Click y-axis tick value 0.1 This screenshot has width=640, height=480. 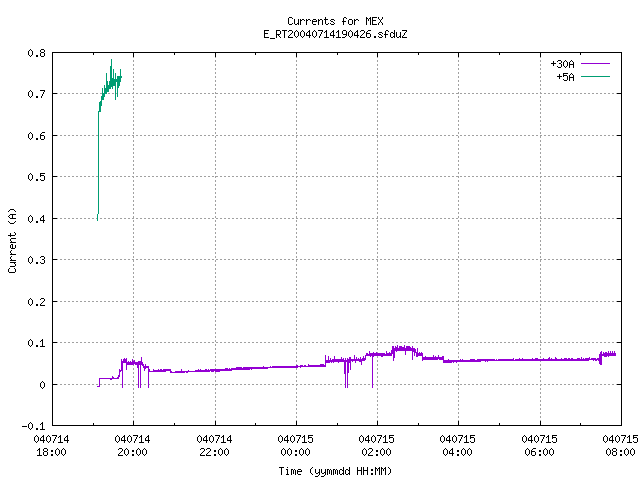[x=36, y=343]
